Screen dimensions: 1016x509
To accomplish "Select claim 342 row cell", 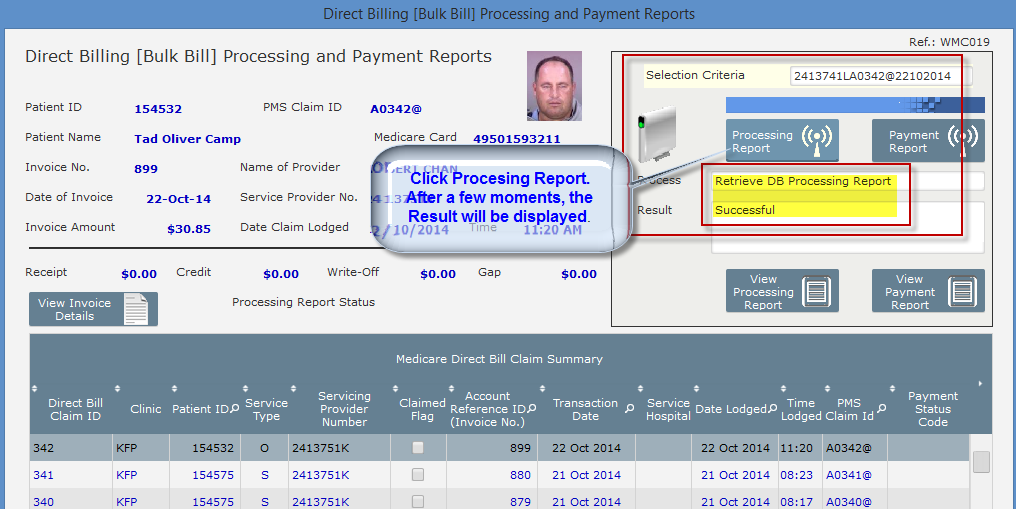I will pos(43,447).
